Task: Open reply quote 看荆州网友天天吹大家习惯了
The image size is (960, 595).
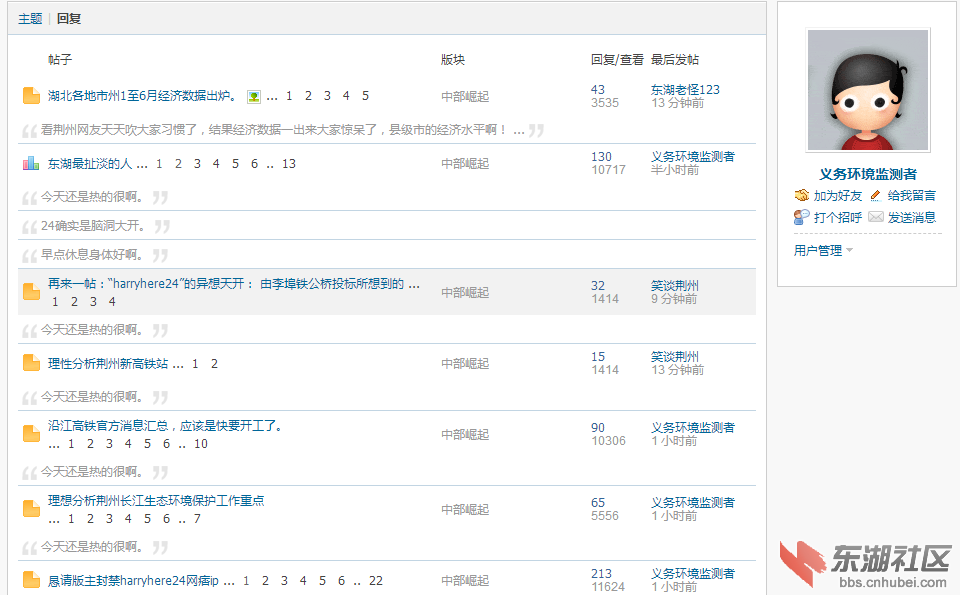Action: click(x=283, y=130)
